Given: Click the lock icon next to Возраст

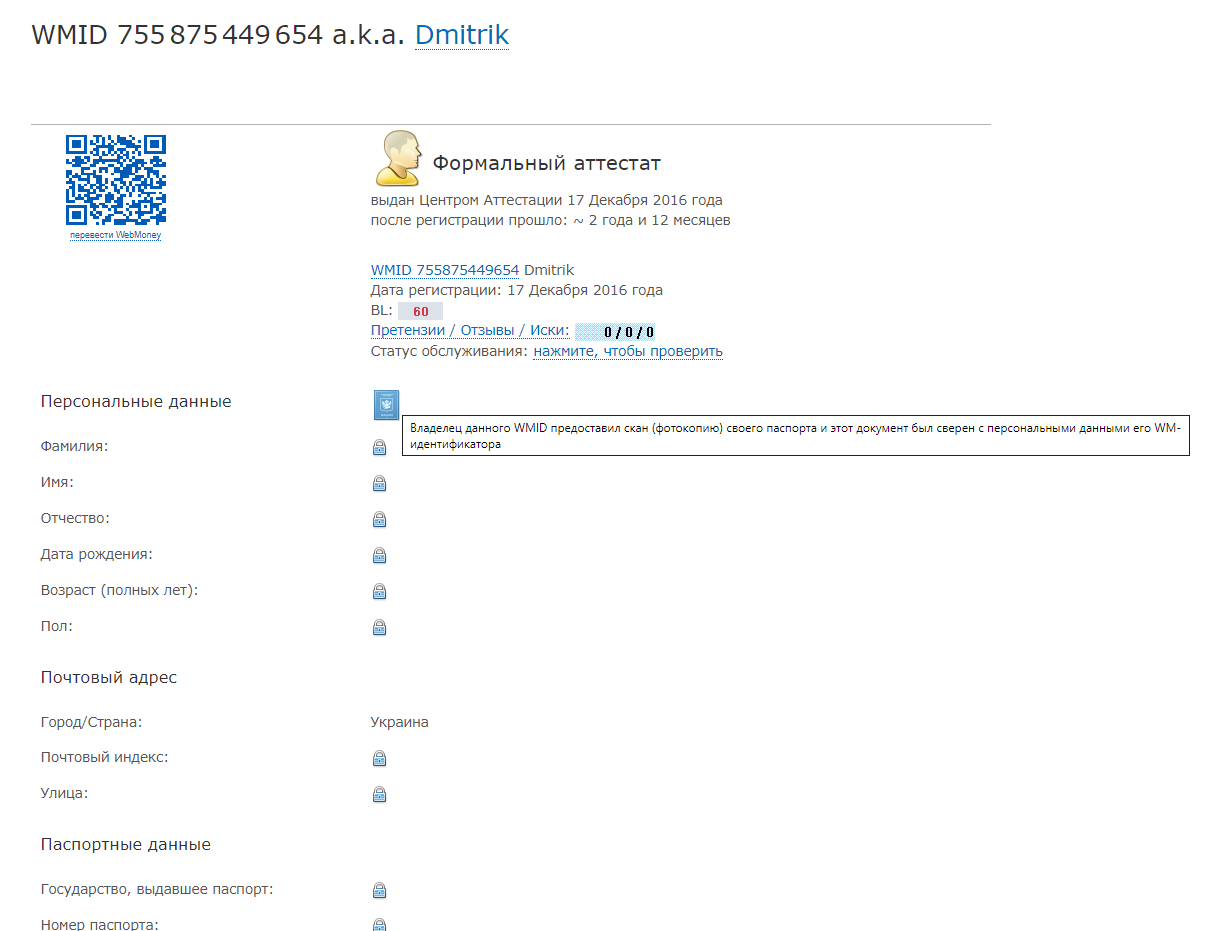Looking at the screenshot, I should click(380, 591).
